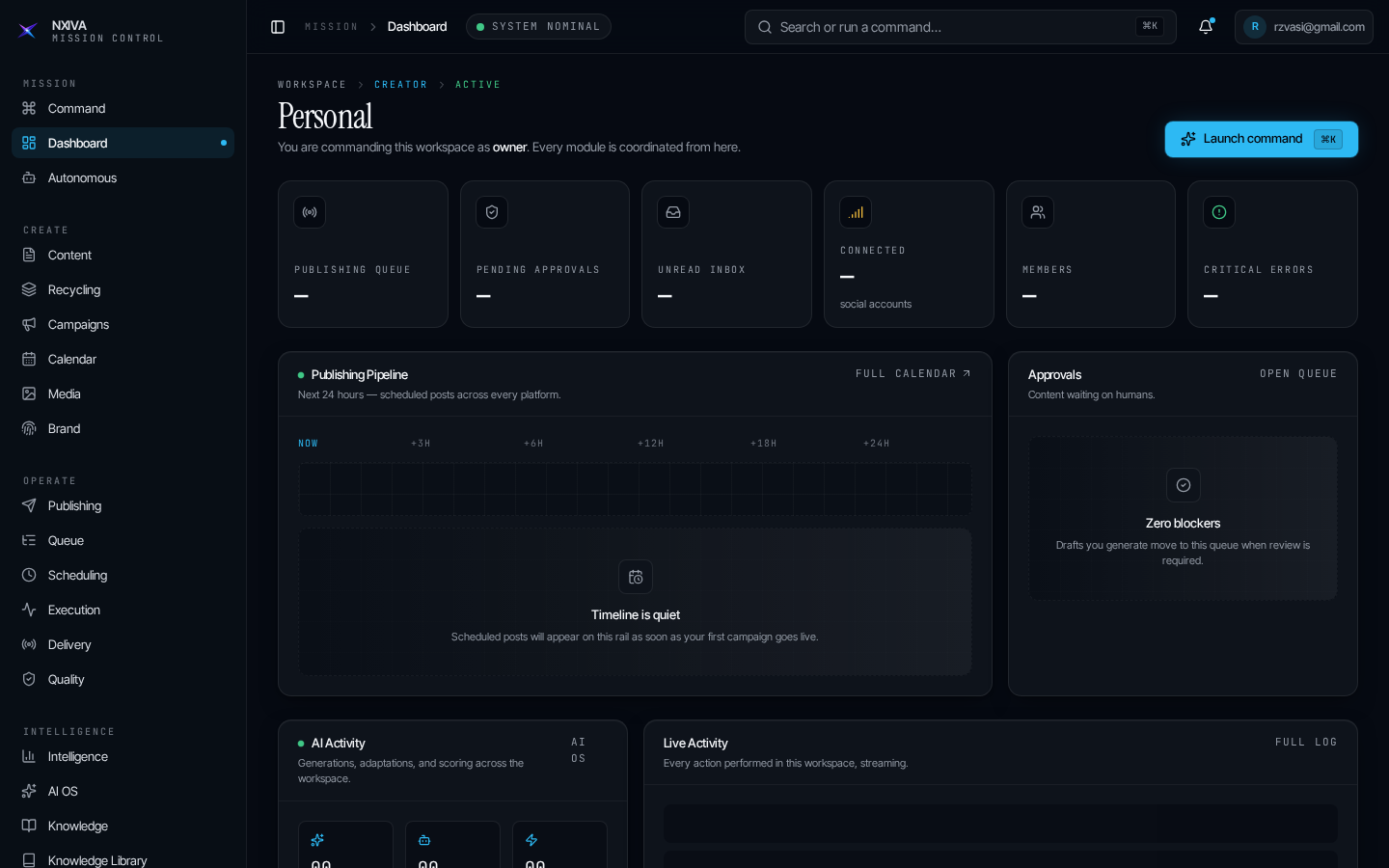
Task: Open Knowledge Library in the sidebar
Action: [123, 857]
